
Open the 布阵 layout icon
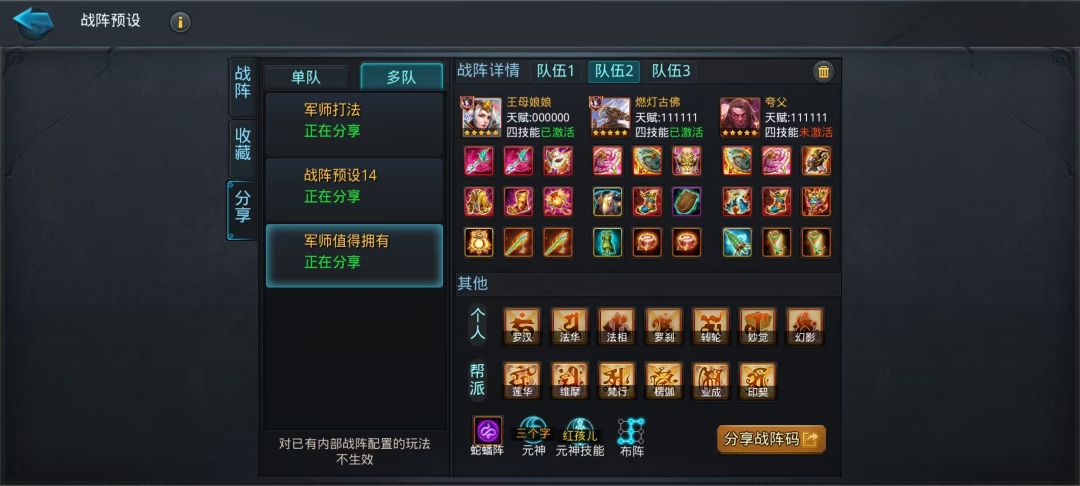pos(631,431)
